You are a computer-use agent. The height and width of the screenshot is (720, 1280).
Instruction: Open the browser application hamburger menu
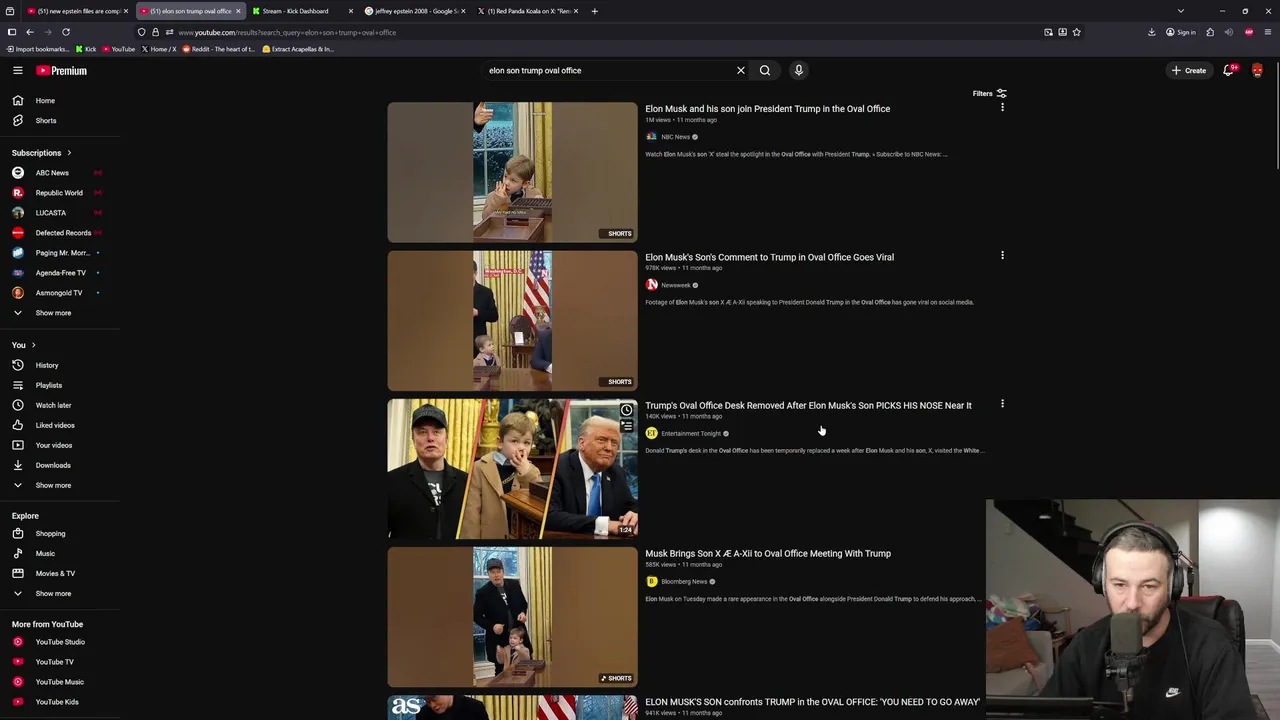click(1268, 32)
